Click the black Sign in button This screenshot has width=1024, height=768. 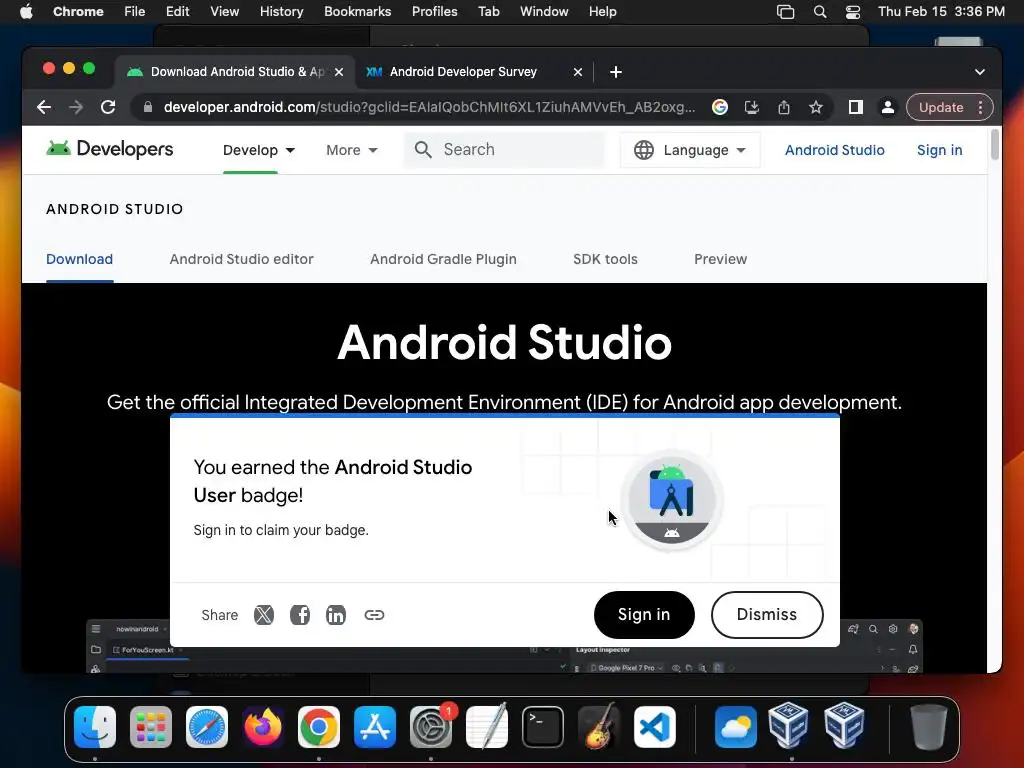click(x=644, y=615)
